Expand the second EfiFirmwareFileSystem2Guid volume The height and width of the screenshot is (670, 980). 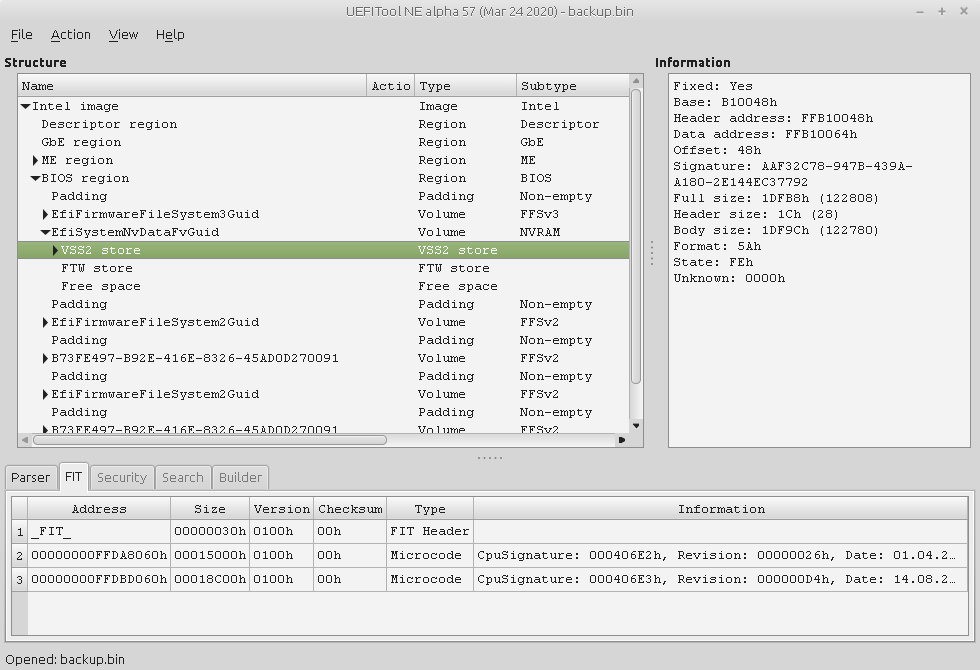coord(45,394)
